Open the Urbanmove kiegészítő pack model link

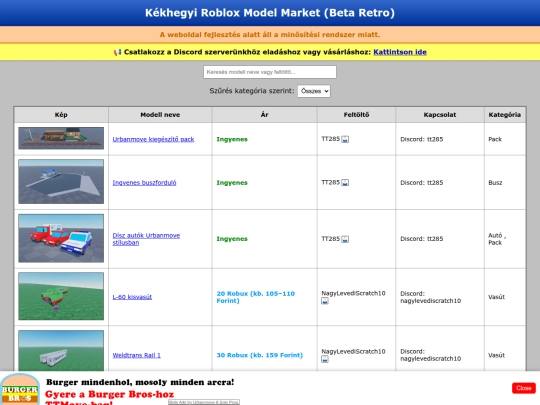click(153, 139)
